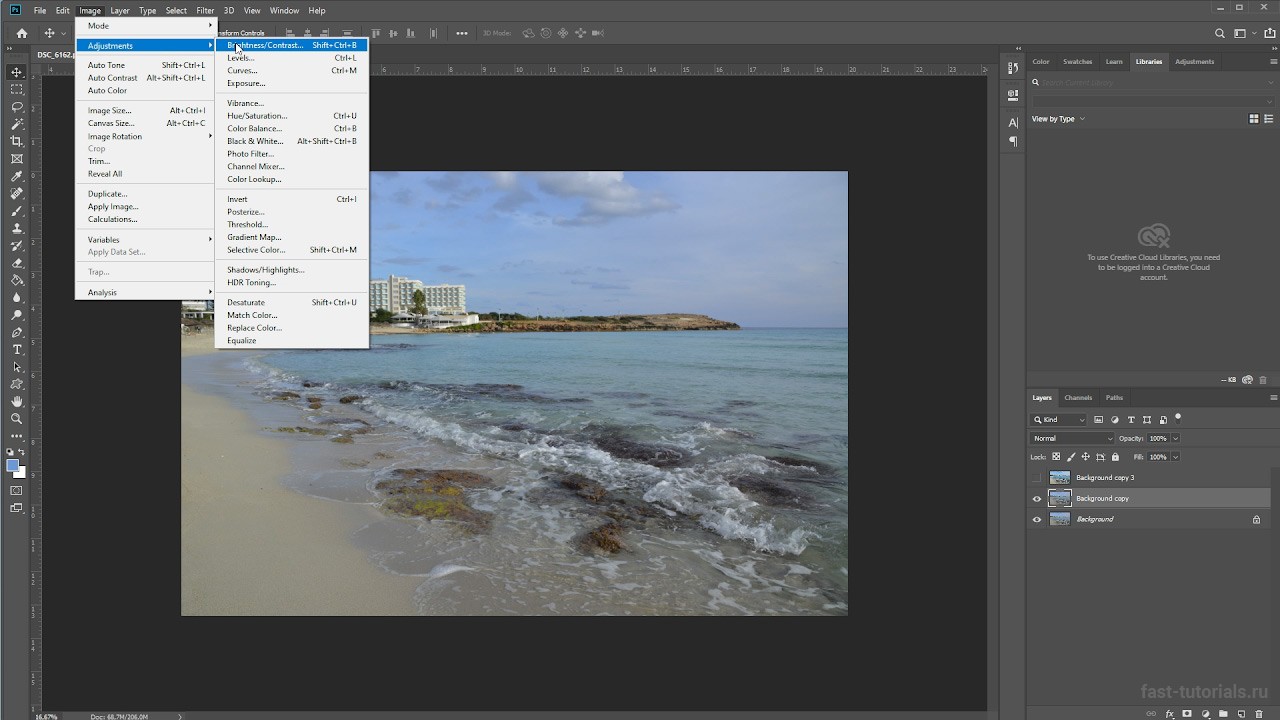Click the foreground color swatch
This screenshot has width=1280, height=720.
[13, 466]
